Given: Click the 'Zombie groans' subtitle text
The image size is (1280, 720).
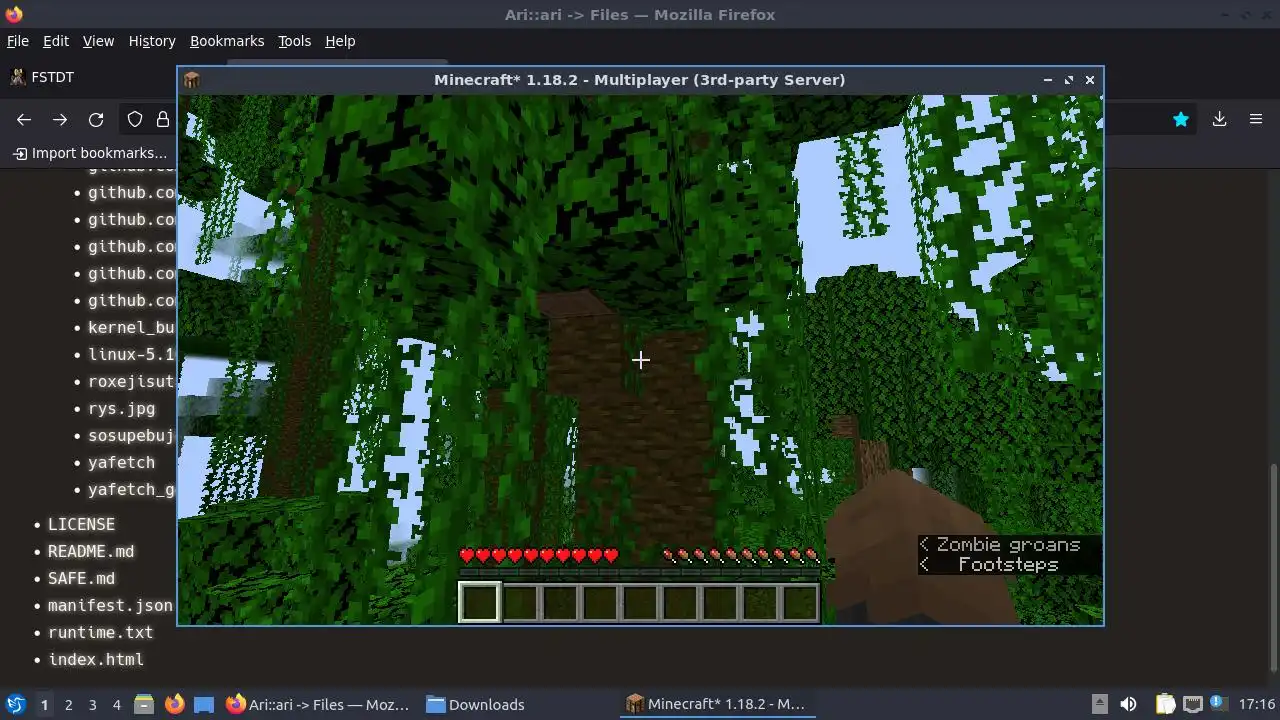Looking at the screenshot, I should coord(1008,545).
